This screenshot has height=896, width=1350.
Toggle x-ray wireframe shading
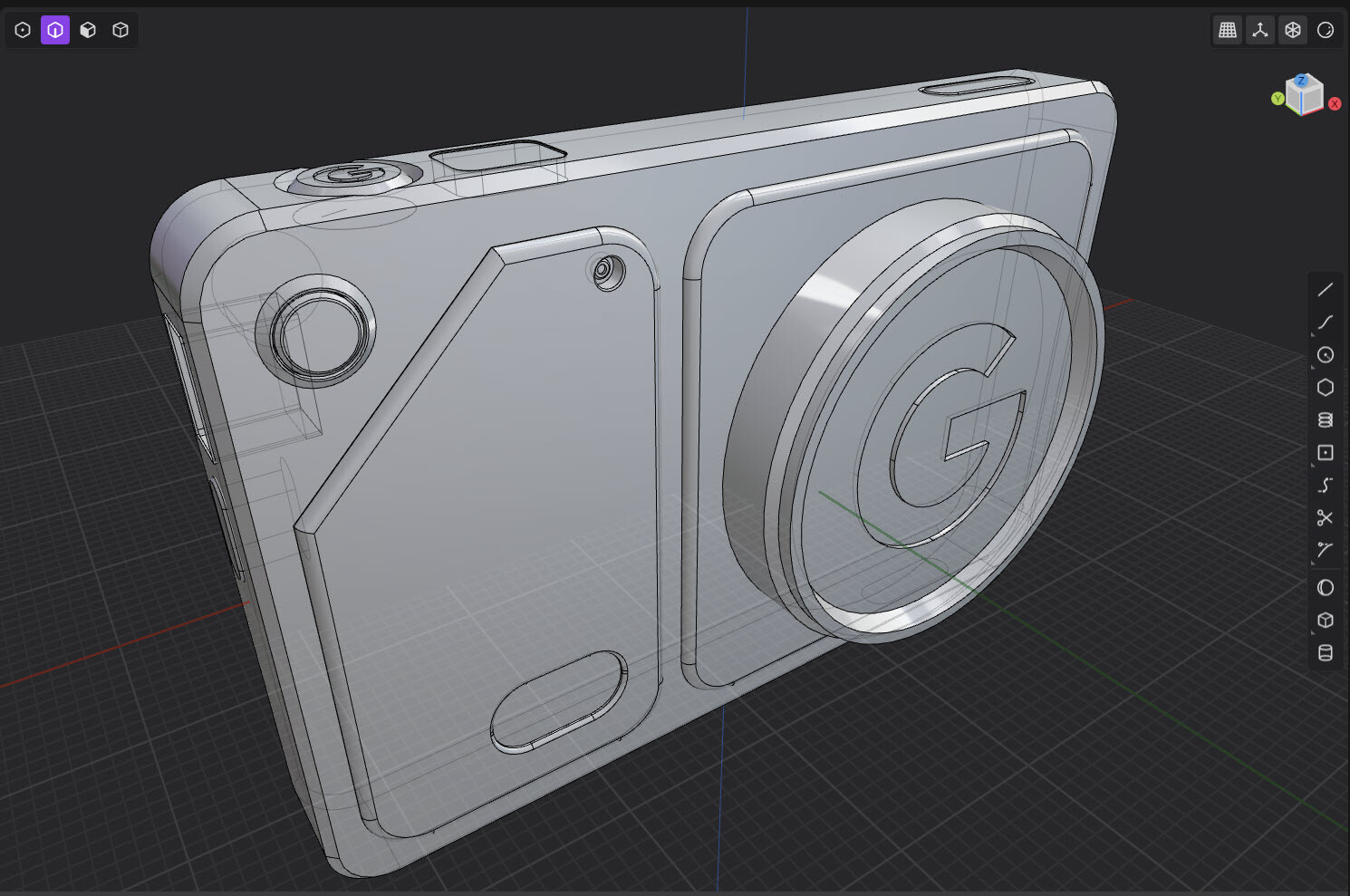point(1293,30)
